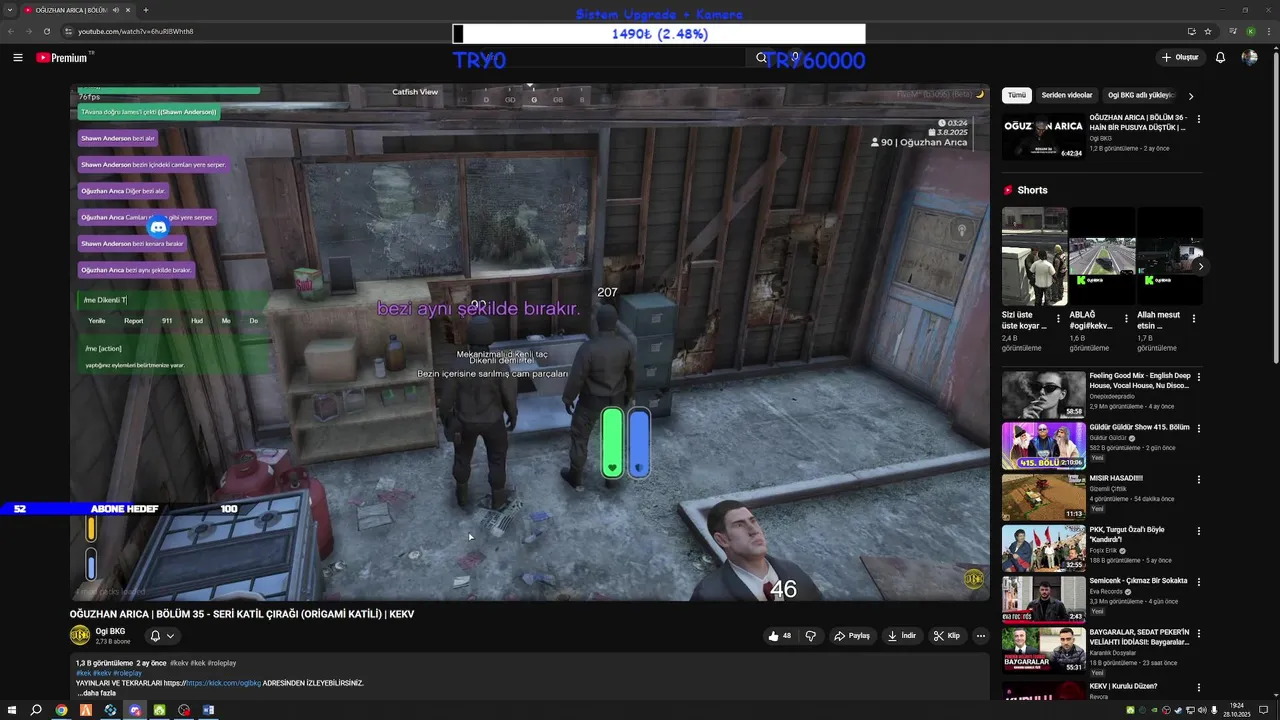Open the Feeling Good Mix video

tap(1043, 395)
